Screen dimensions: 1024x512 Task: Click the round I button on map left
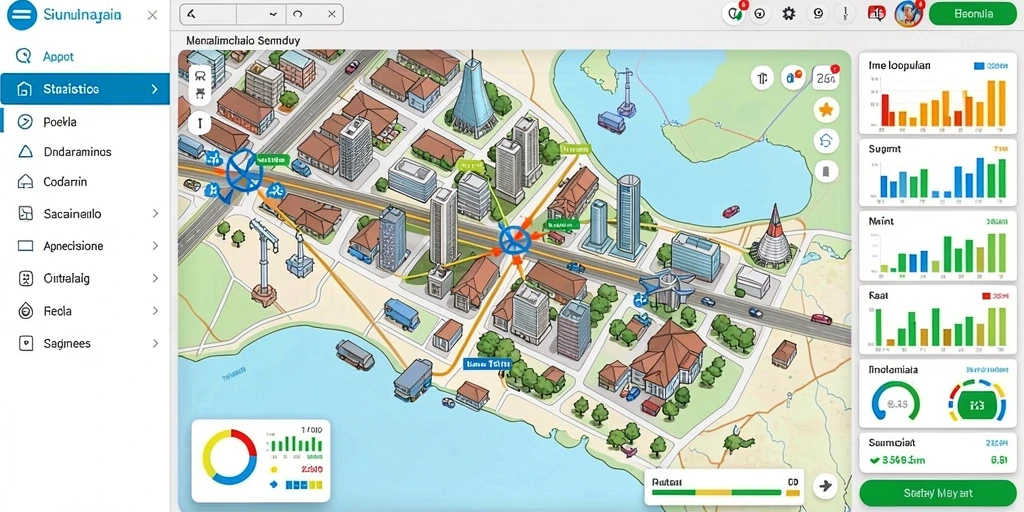coord(200,121)
